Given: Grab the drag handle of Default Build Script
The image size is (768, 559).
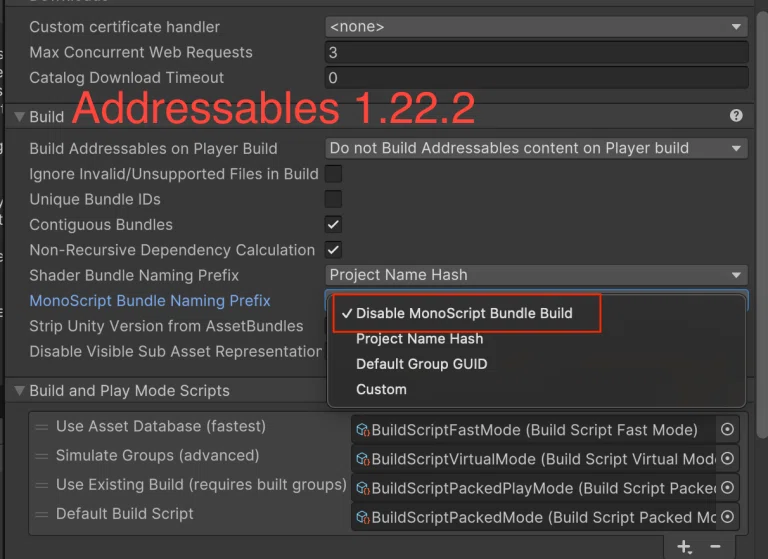Looking at the screenshot, I should click(42, 514).
